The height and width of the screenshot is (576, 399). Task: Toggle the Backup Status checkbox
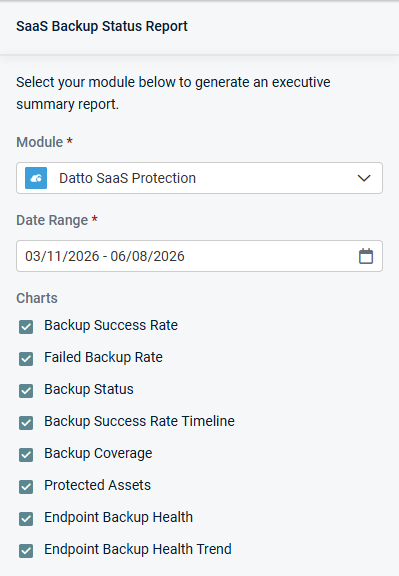point(26,390)
